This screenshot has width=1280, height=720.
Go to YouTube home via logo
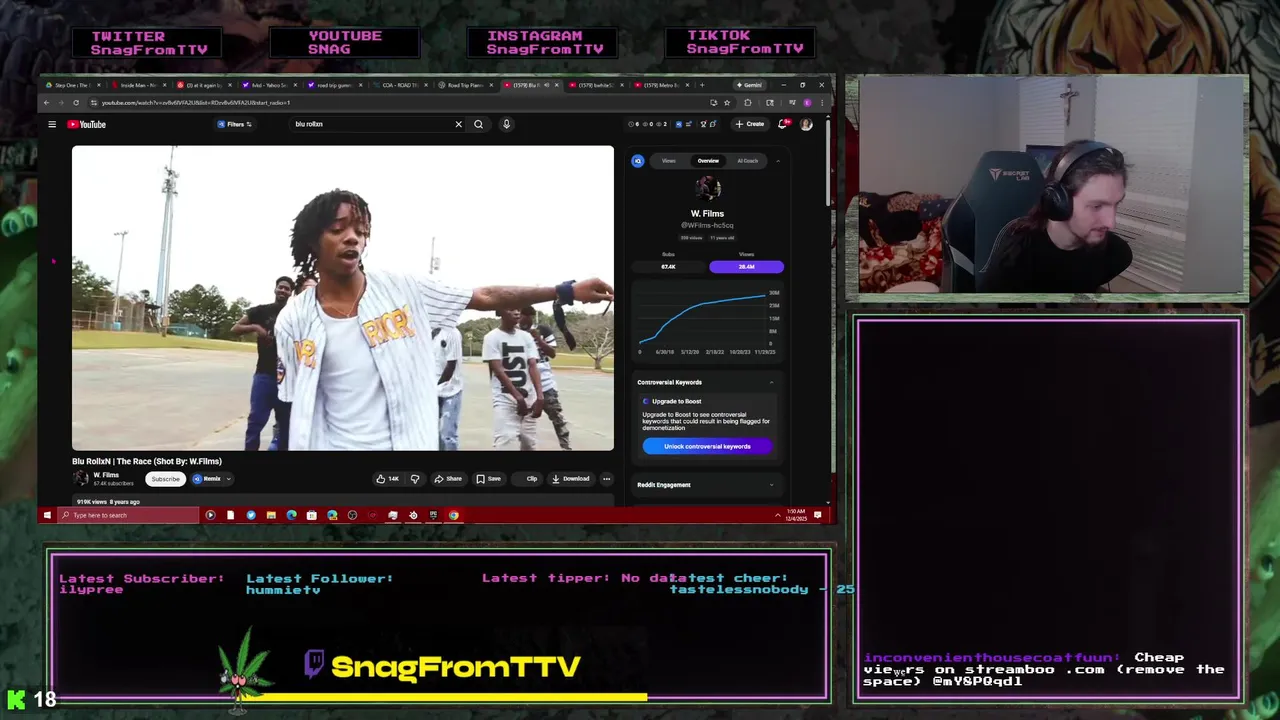87,124
